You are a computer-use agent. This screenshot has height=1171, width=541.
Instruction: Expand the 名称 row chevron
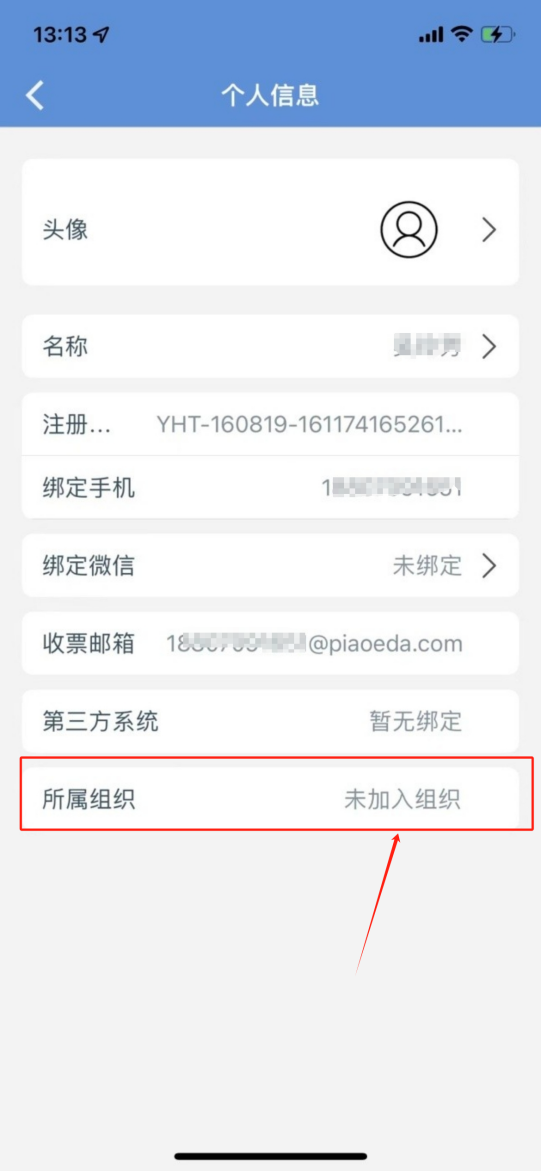point(489,347)
